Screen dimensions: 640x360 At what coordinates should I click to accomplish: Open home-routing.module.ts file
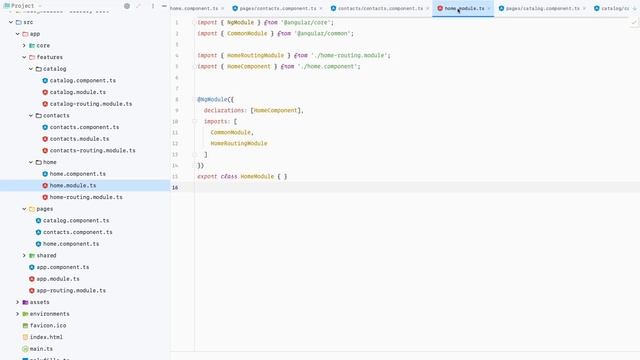point(86,197)
